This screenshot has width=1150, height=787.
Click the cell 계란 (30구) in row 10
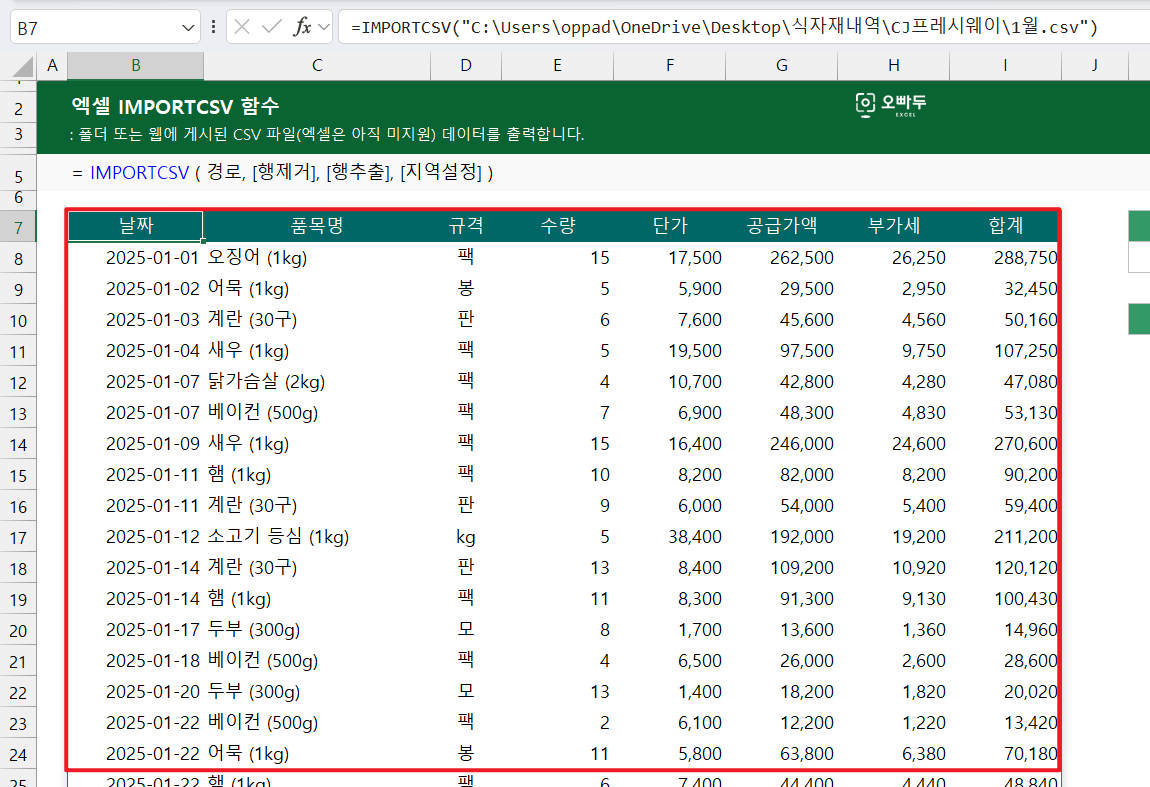click(x=317, y=320)
